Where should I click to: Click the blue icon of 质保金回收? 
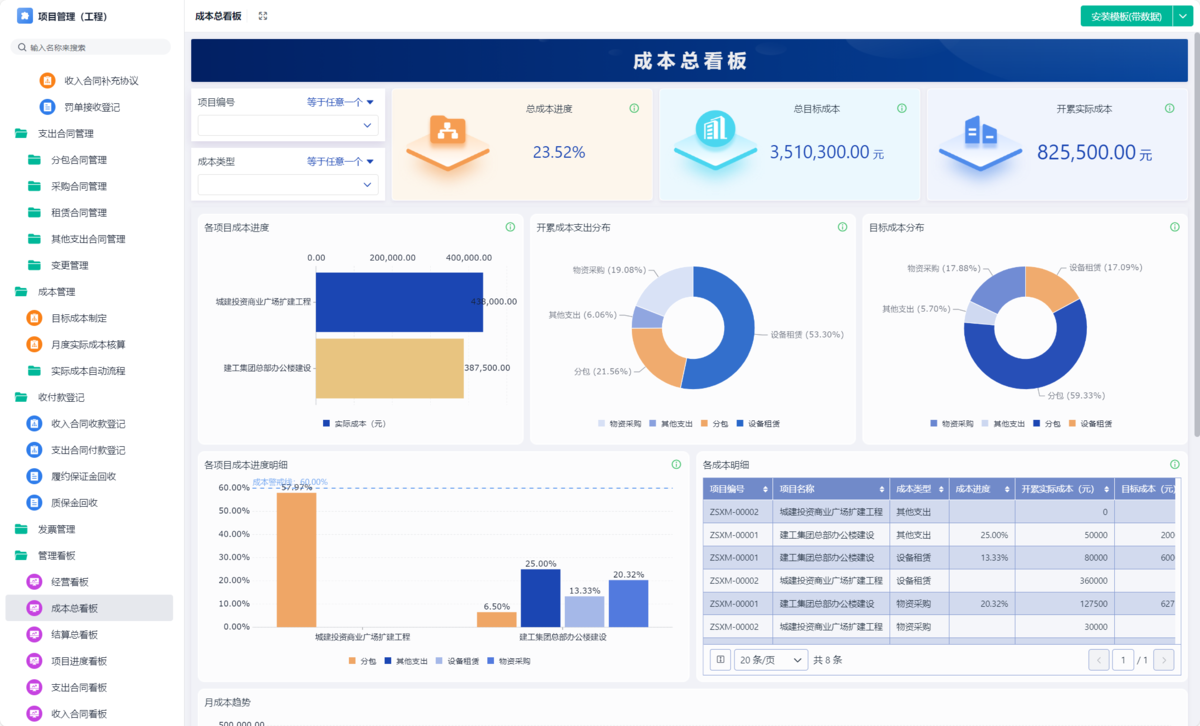point(34,503)
